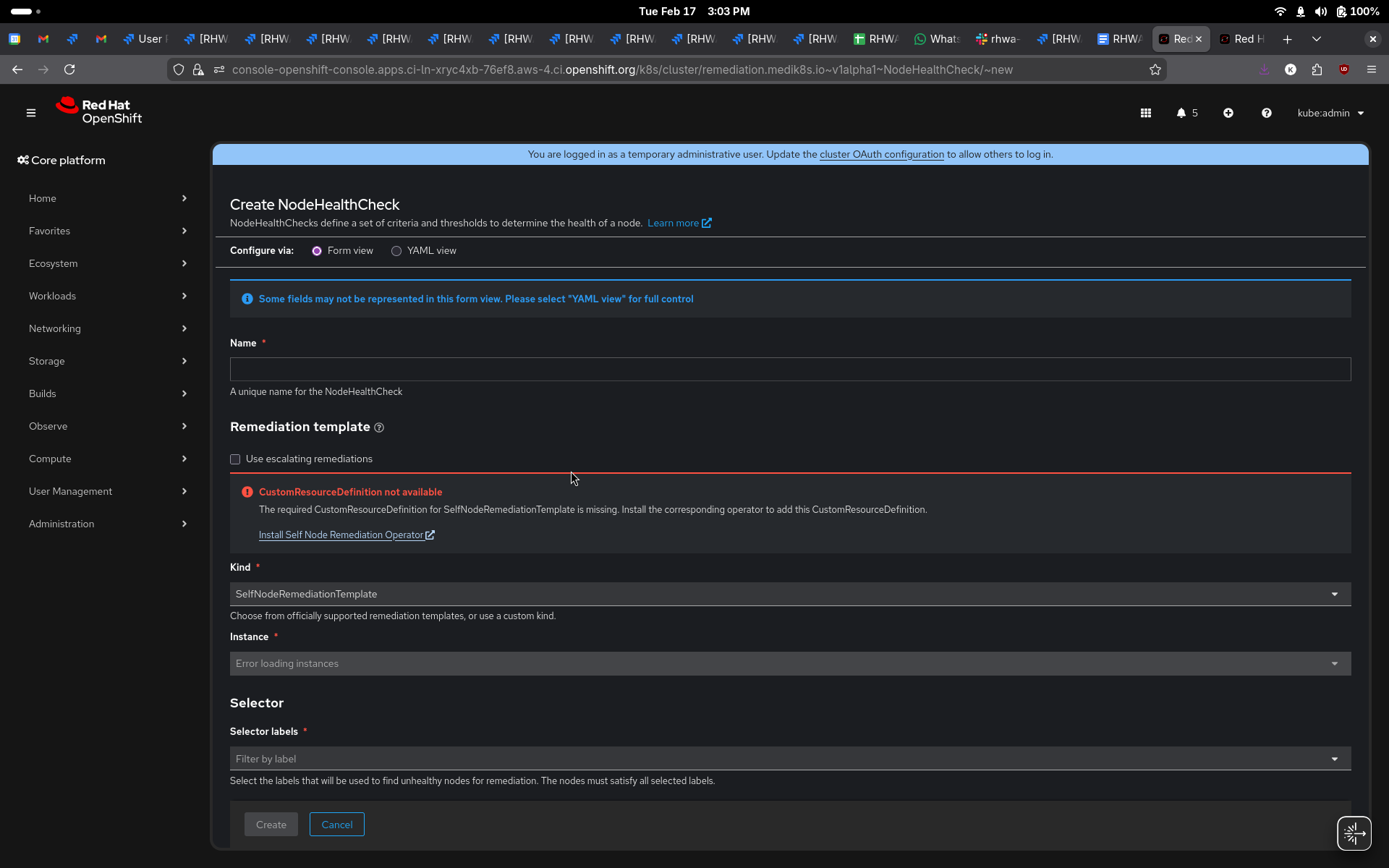Open notifications bell icon

click(1181, 113)
